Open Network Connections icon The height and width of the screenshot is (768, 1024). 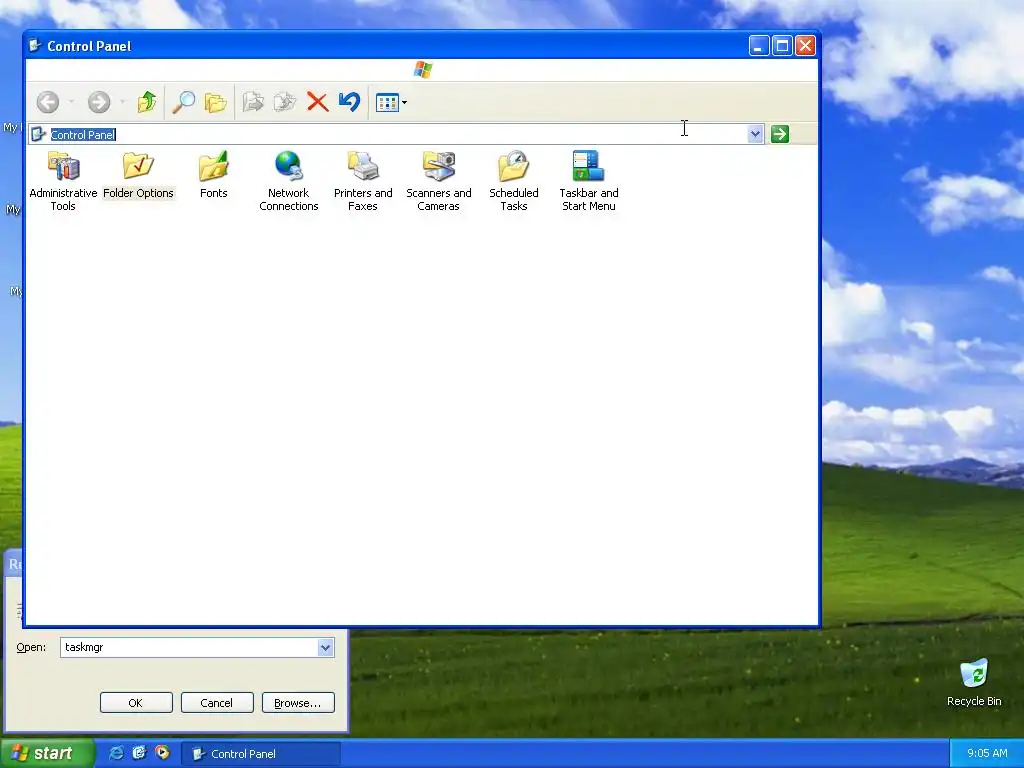(x=289, y=181)
